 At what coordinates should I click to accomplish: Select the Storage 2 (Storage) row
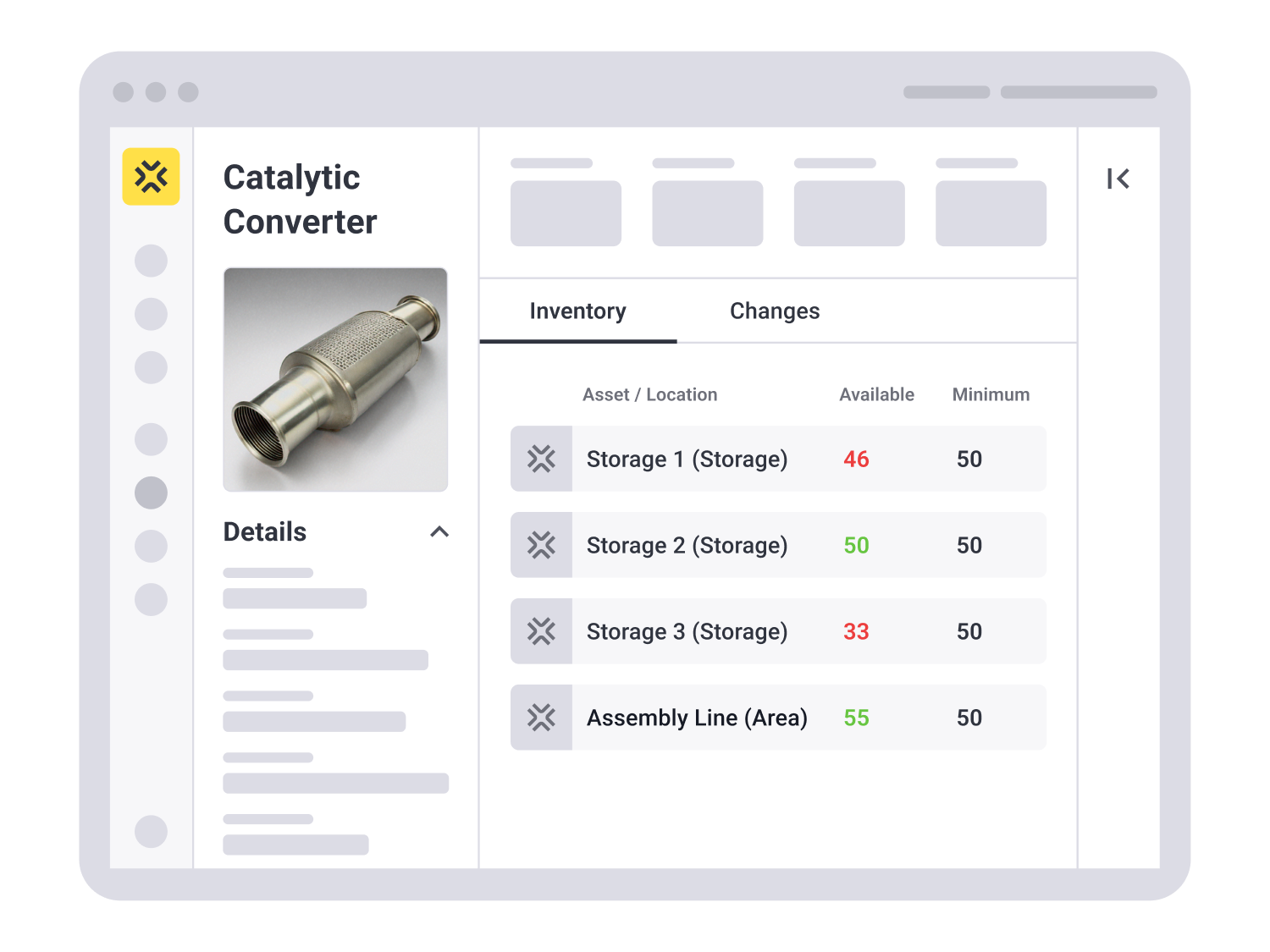(x=778, y=545)
